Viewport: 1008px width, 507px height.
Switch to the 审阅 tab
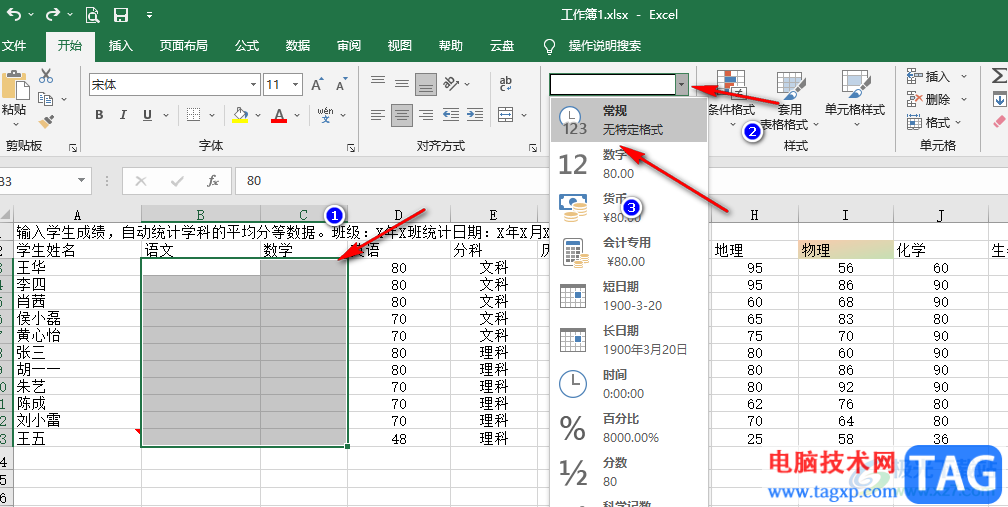tap(349, 46)
